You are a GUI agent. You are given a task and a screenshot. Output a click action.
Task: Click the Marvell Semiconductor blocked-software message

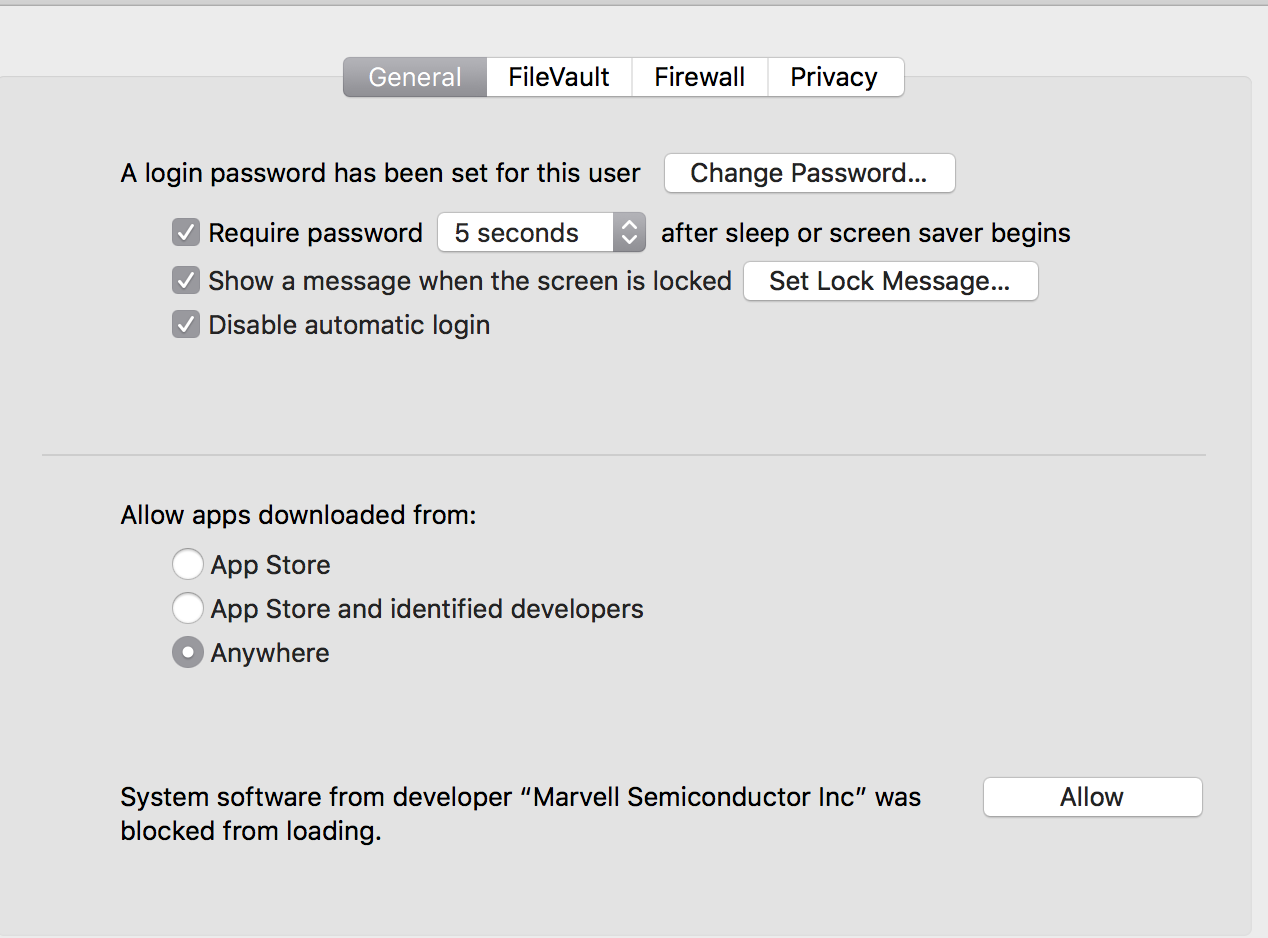(x=520, y=813)
